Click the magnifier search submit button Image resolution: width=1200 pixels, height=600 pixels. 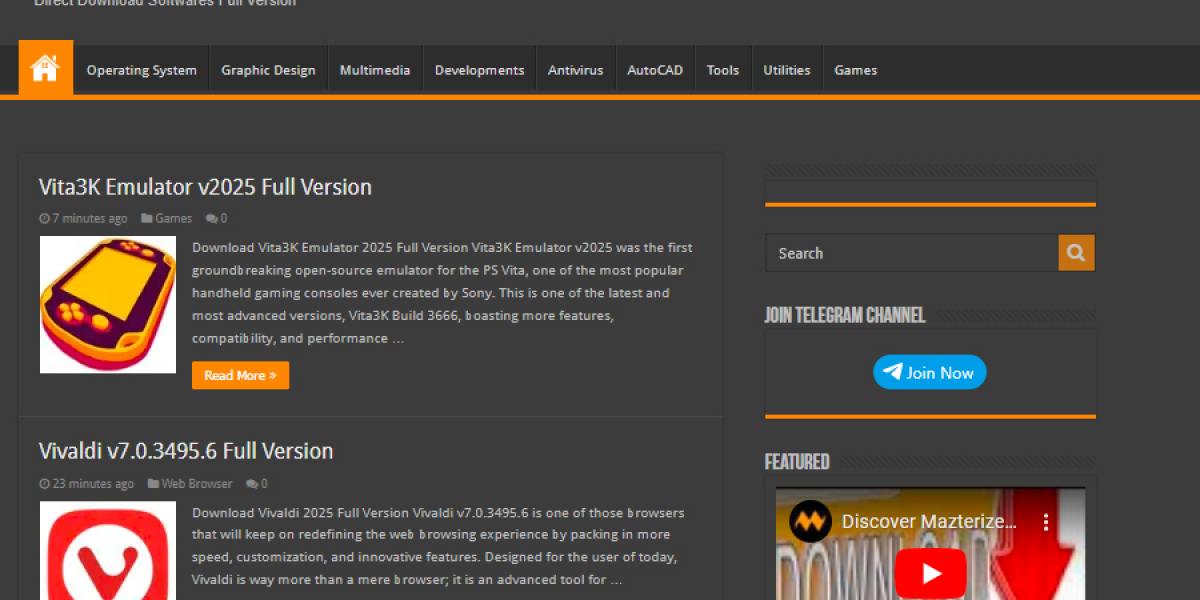(x=1076, y=253)
